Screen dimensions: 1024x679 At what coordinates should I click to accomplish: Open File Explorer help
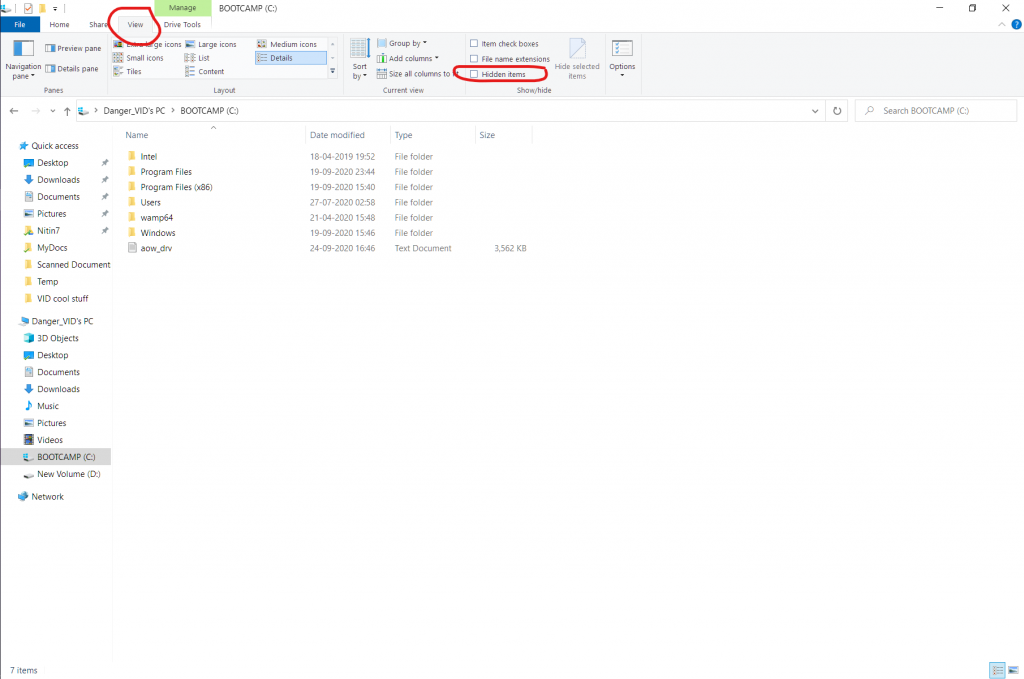tap(1016, 24)
